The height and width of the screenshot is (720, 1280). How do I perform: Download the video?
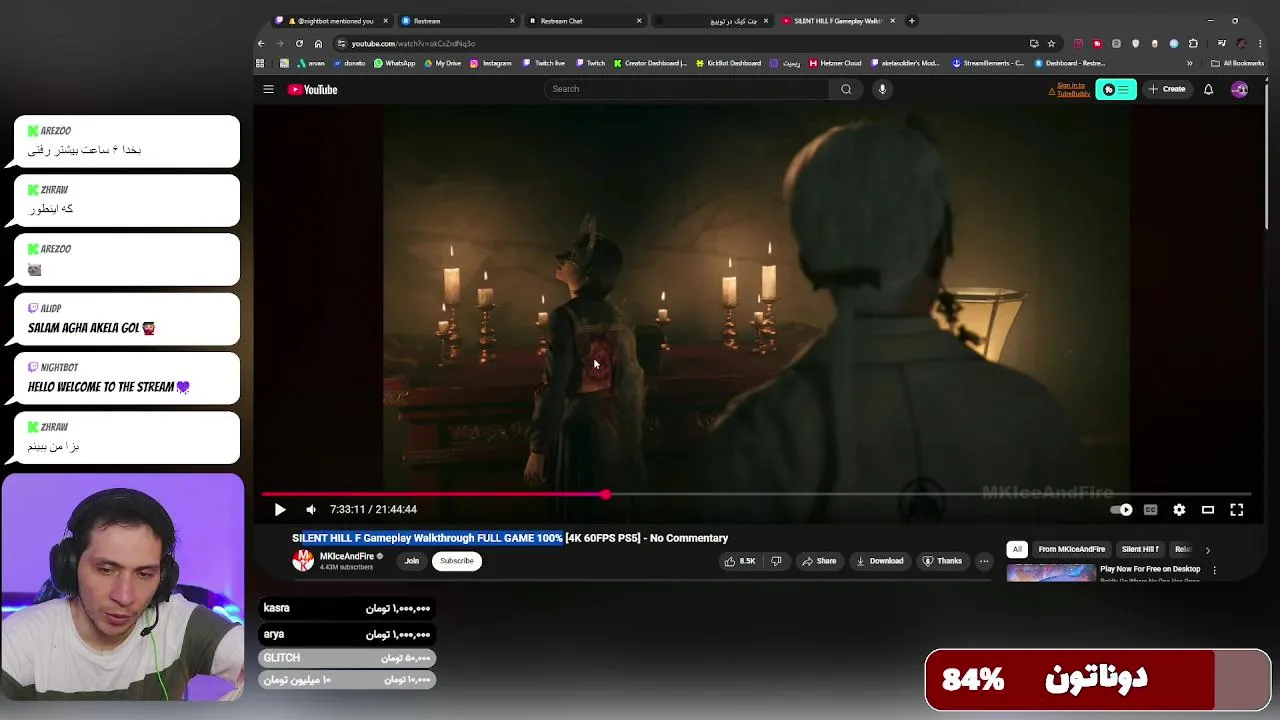coord(880,561)
